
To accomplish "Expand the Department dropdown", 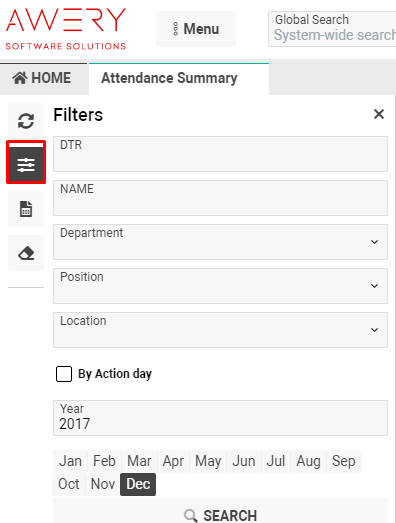I will (x=220, y=242).
